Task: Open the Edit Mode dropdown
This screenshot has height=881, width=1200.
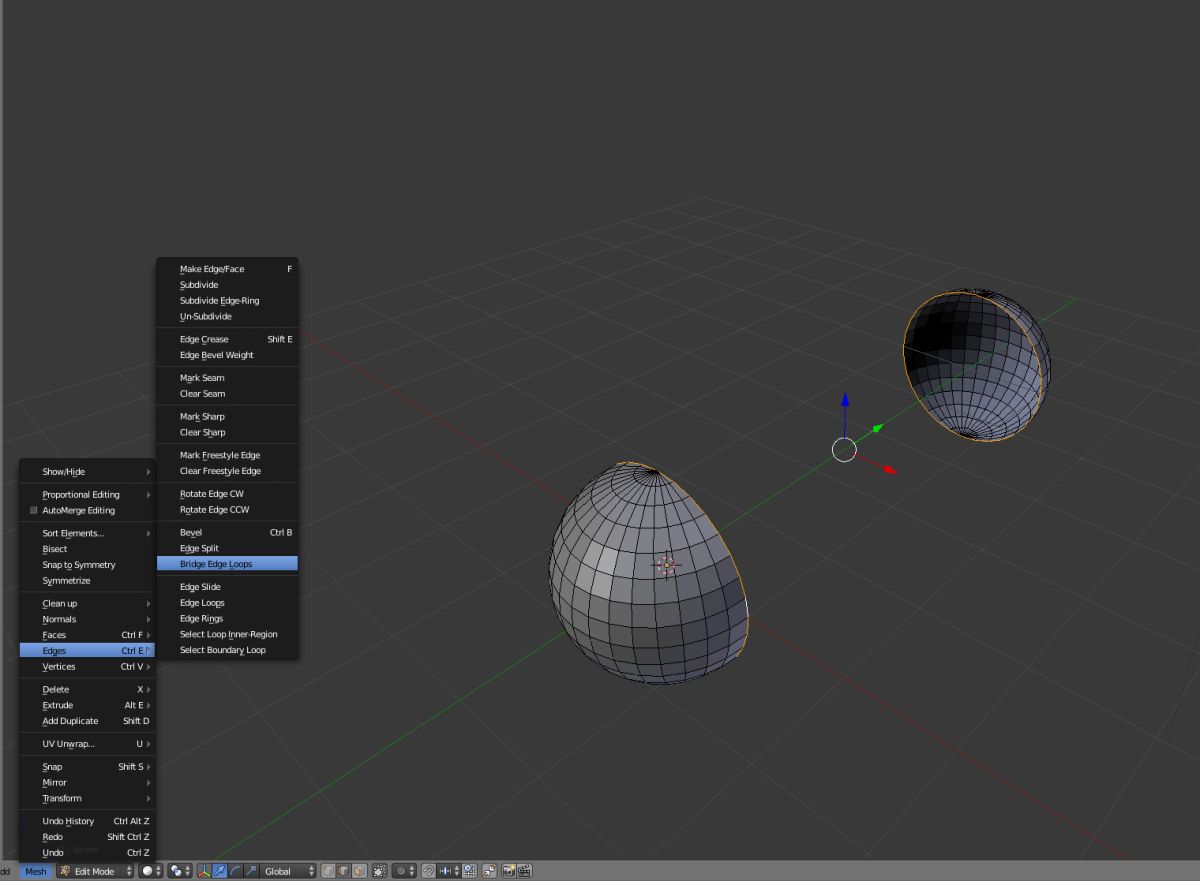Action: [x=95, y=871]
